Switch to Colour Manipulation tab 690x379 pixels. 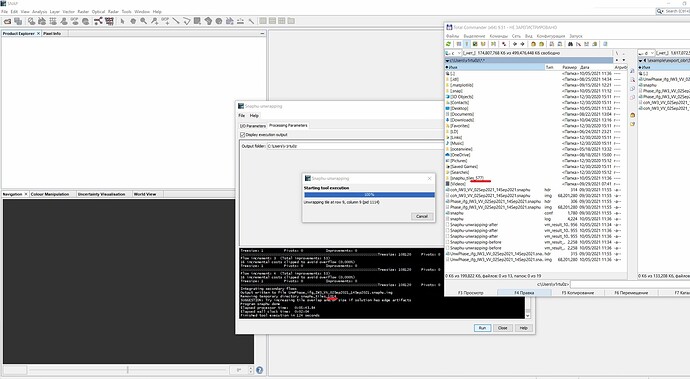[x=50, y=194]
